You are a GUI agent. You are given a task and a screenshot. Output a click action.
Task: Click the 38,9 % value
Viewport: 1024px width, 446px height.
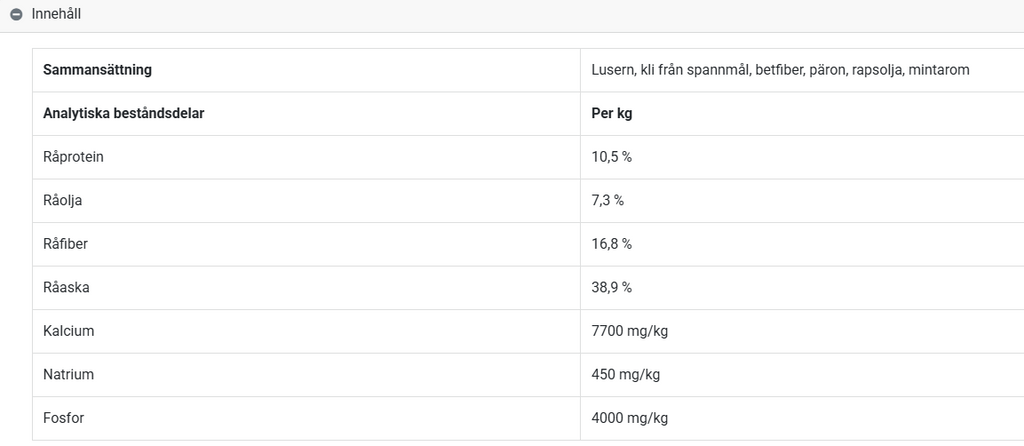(x=611, y=287)
